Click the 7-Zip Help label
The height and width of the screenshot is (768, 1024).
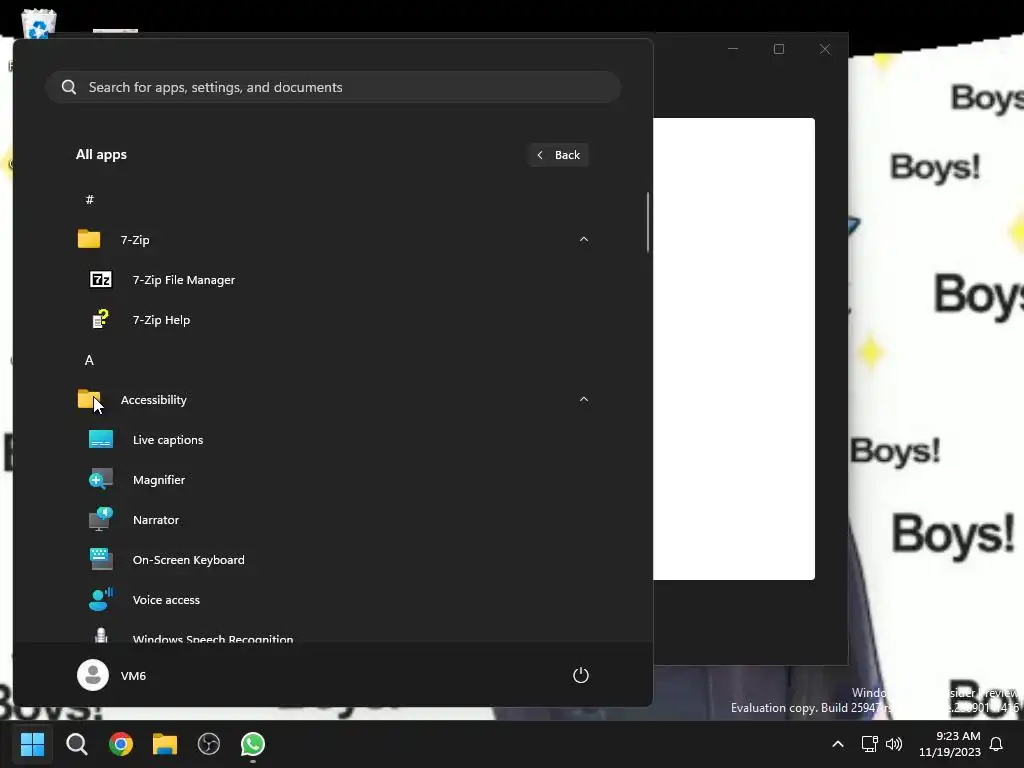tap(161, 320)
